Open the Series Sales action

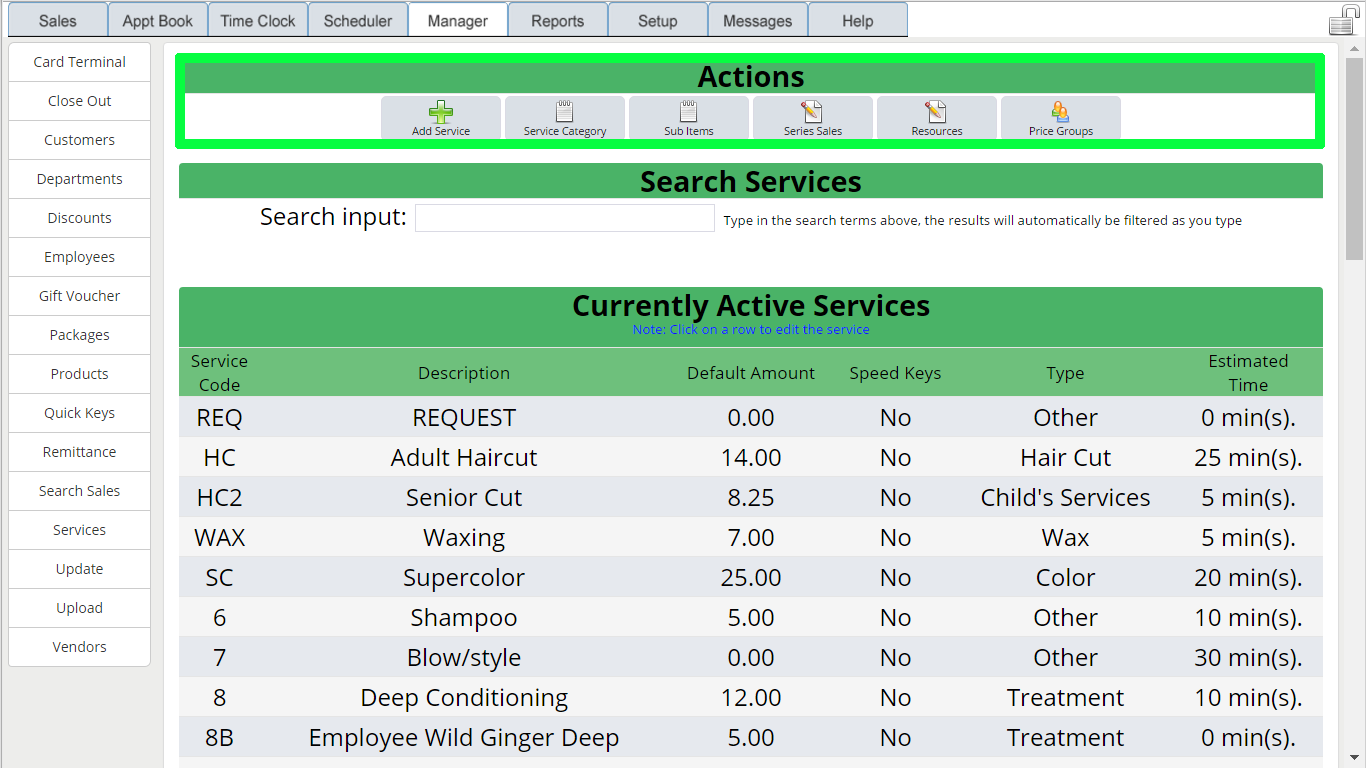pyautogui.click(x=813, y=118)
